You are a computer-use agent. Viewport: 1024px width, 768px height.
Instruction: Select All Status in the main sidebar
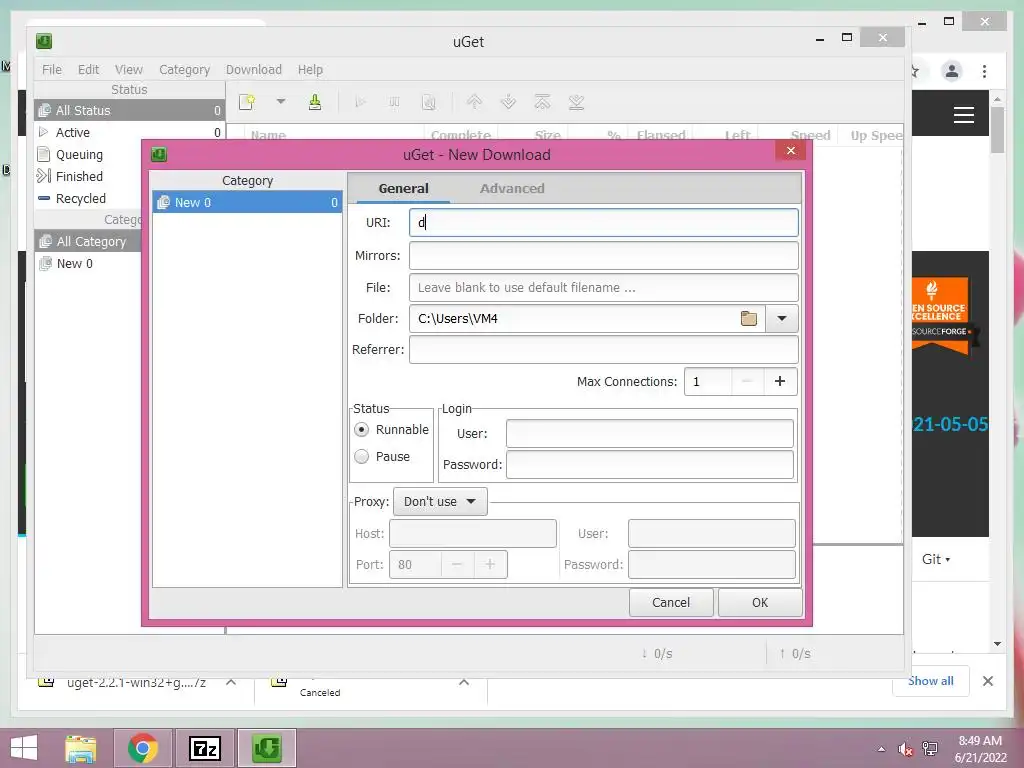[x=129, y=110]
